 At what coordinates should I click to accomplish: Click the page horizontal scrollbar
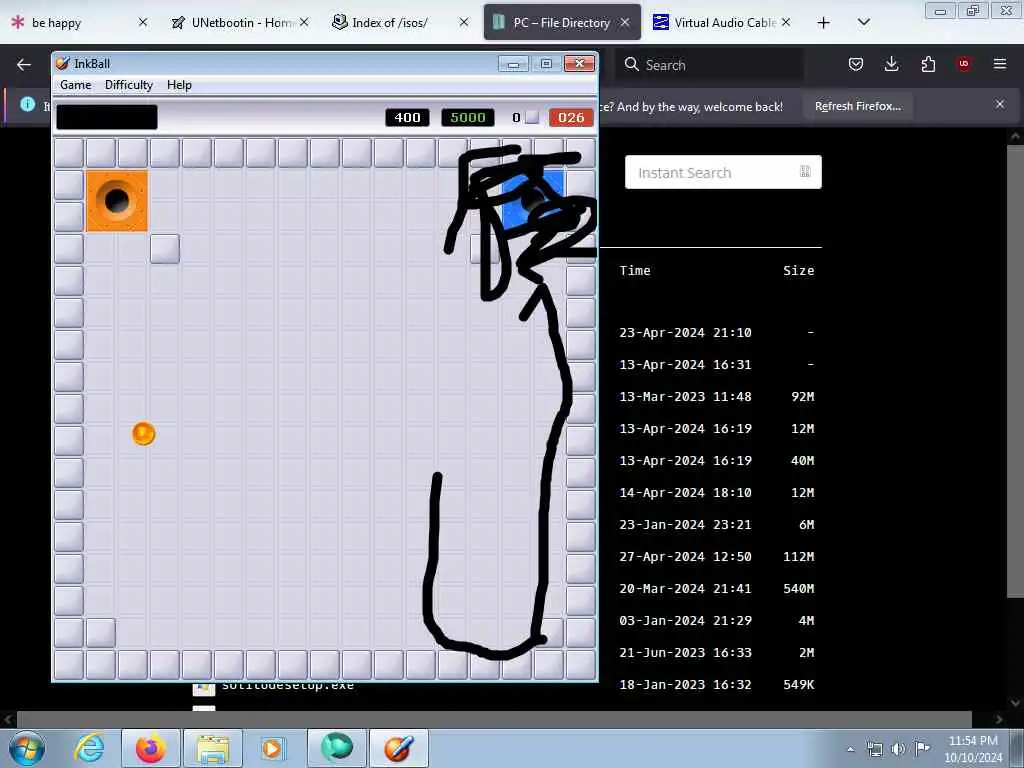pyautogui.click(x=493, y=719)
